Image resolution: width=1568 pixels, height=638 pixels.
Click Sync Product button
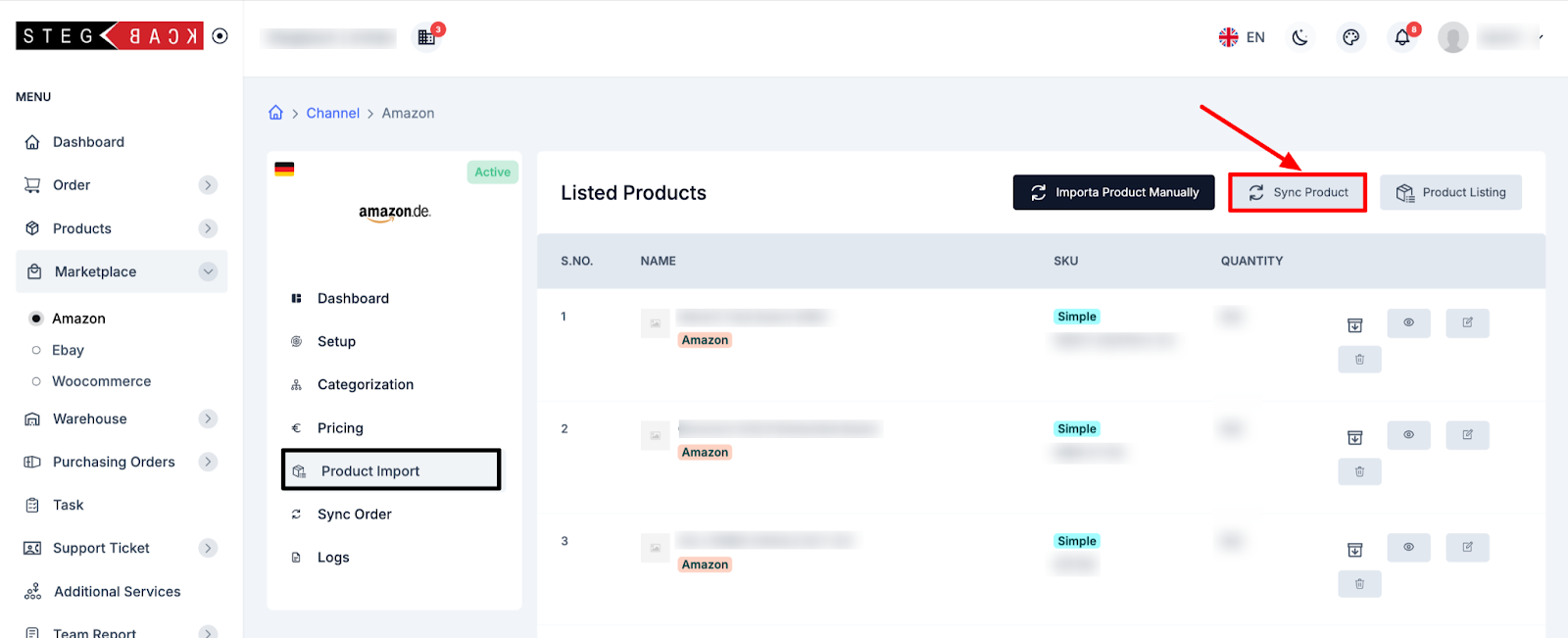pos(1298,192)
